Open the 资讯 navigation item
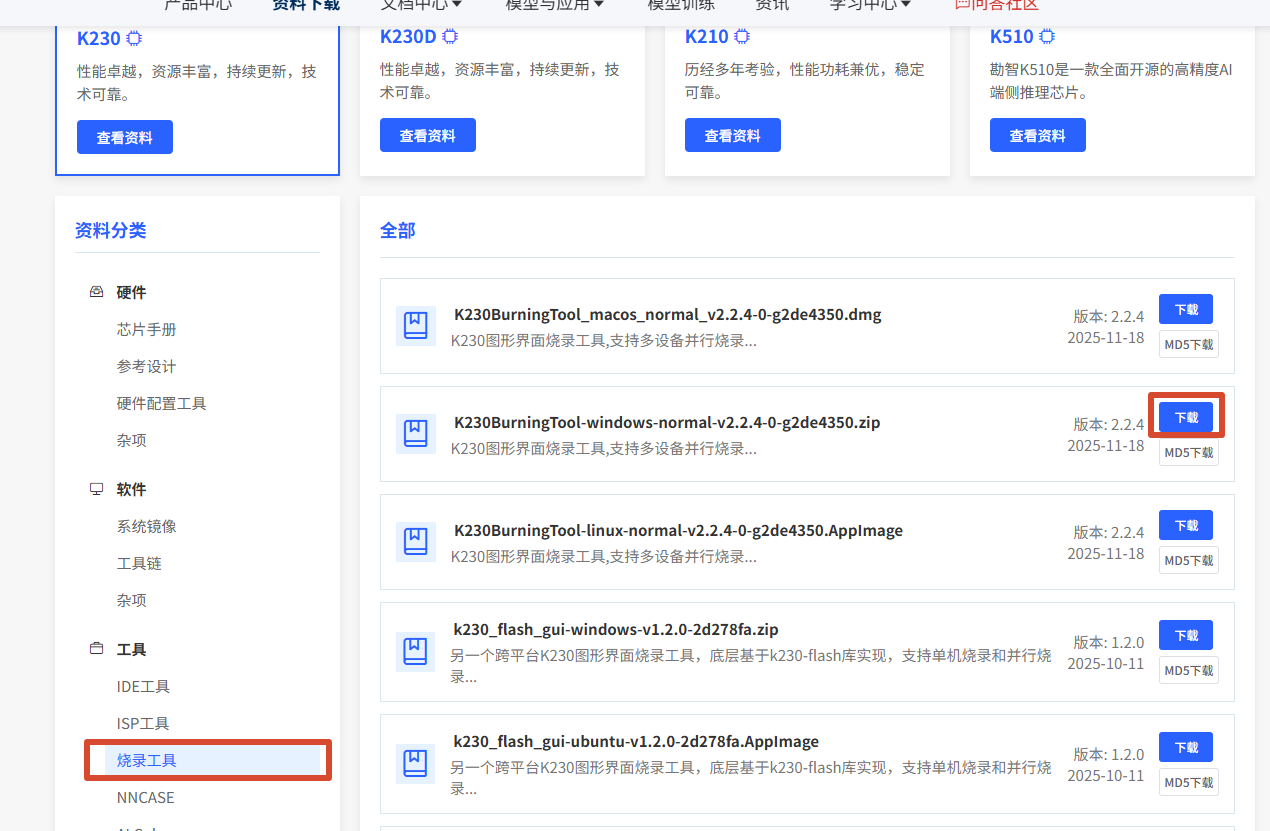Viewport: 1270px width, 831px height. click(x=772, y=4)
